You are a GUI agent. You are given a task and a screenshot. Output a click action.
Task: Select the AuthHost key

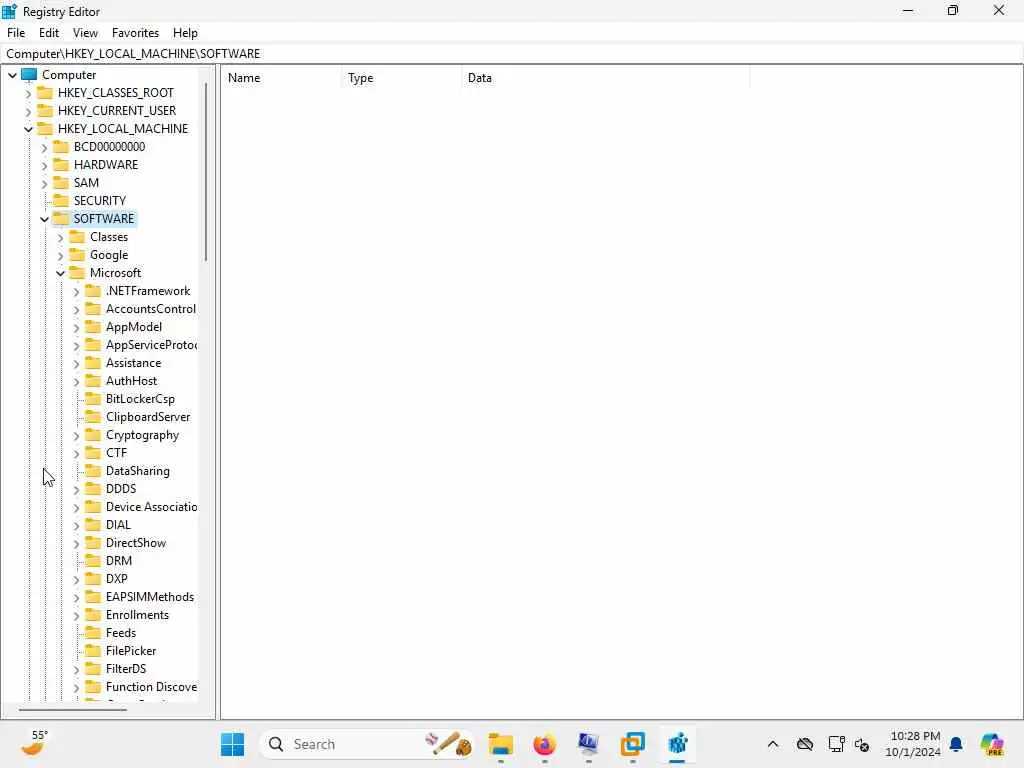pyautogui.click(x=131, y=381)
